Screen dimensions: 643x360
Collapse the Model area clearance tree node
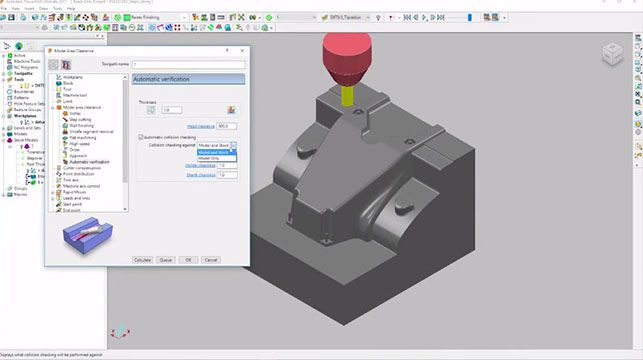[x=53, y=107]
